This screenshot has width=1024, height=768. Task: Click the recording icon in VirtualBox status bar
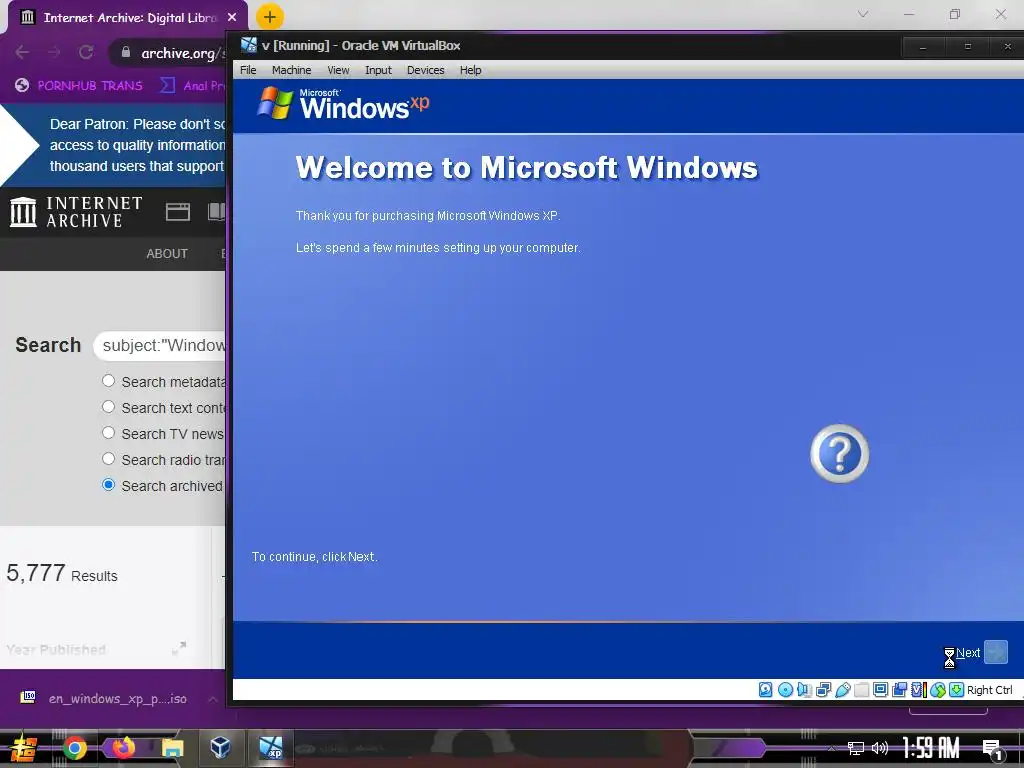pyautogui.click(x=899, y=690)
